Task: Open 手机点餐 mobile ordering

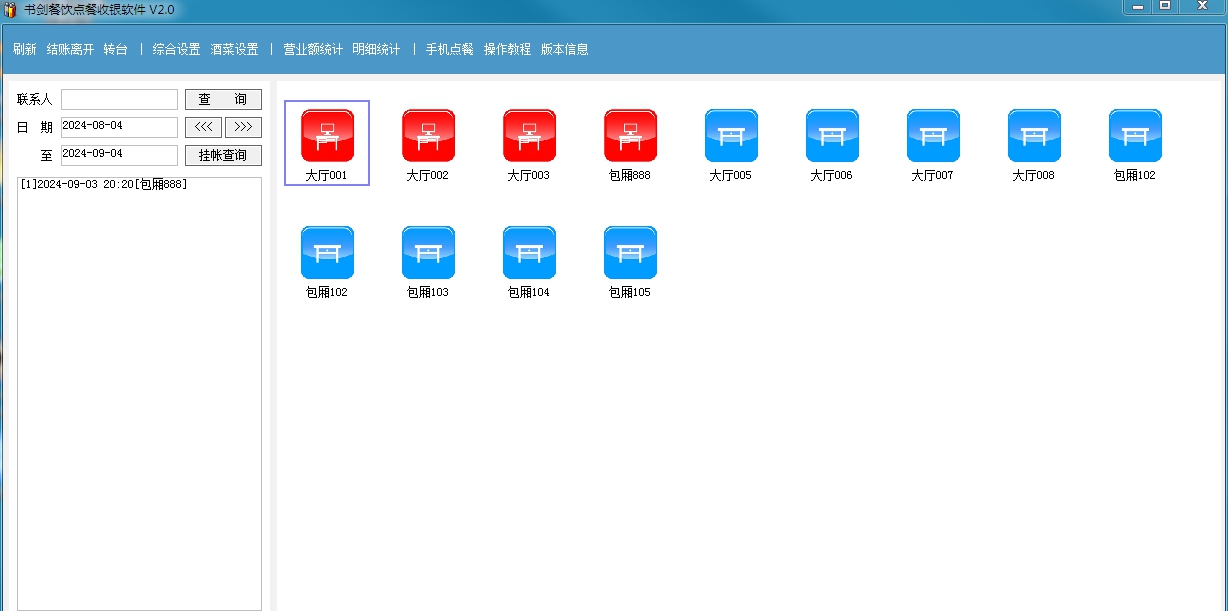Action: pos(449,49)
